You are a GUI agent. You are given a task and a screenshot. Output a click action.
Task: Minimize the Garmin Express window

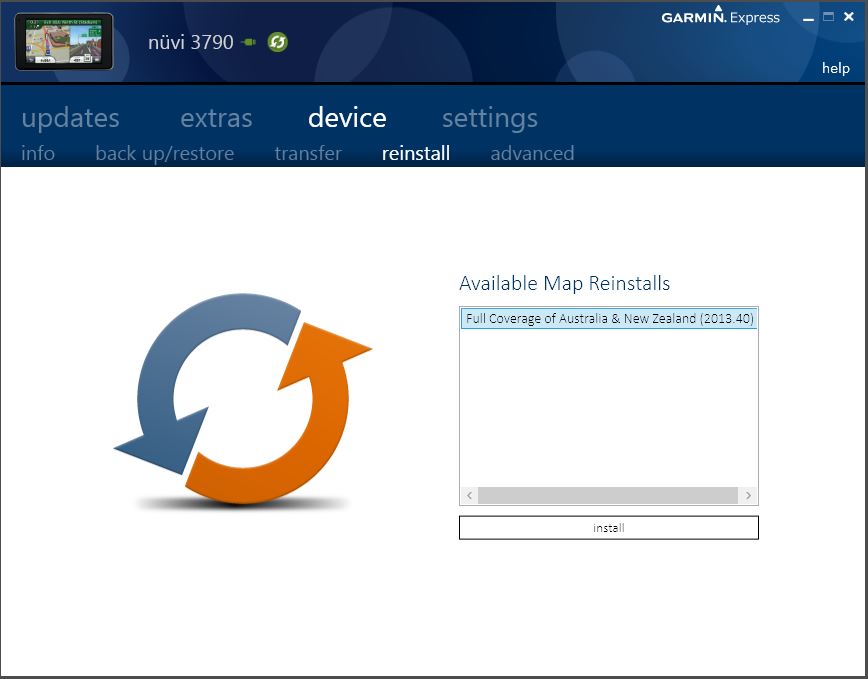click(x=808, y=18)
